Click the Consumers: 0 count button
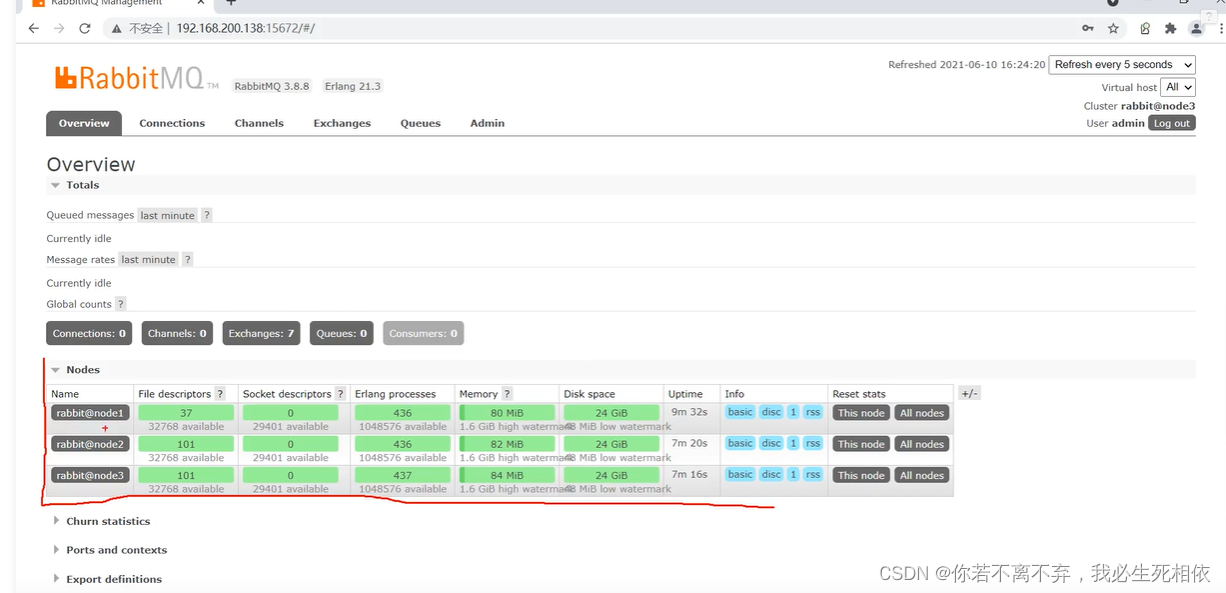The image size is (1226, 593). tap(423, 333)
